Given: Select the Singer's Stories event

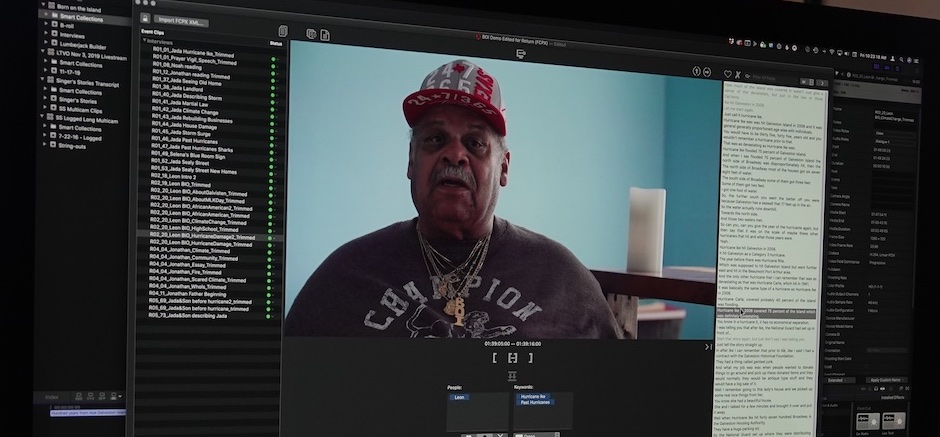Looking at the screenshot, I should 77,101.
